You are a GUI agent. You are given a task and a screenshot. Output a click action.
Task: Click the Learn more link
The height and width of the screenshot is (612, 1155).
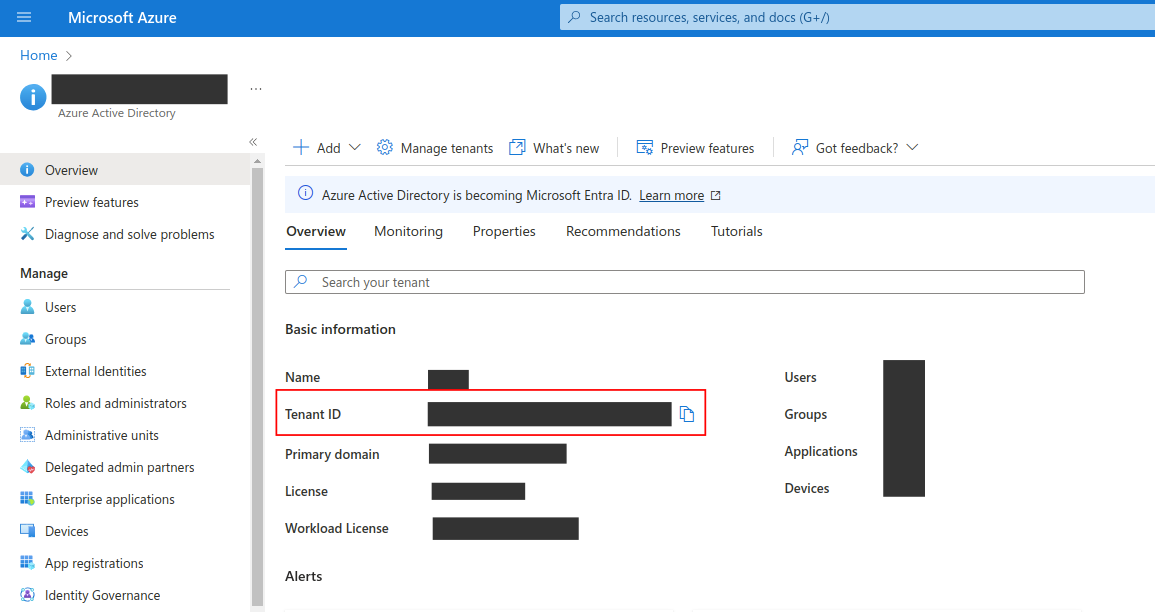[x=671, y=196]
